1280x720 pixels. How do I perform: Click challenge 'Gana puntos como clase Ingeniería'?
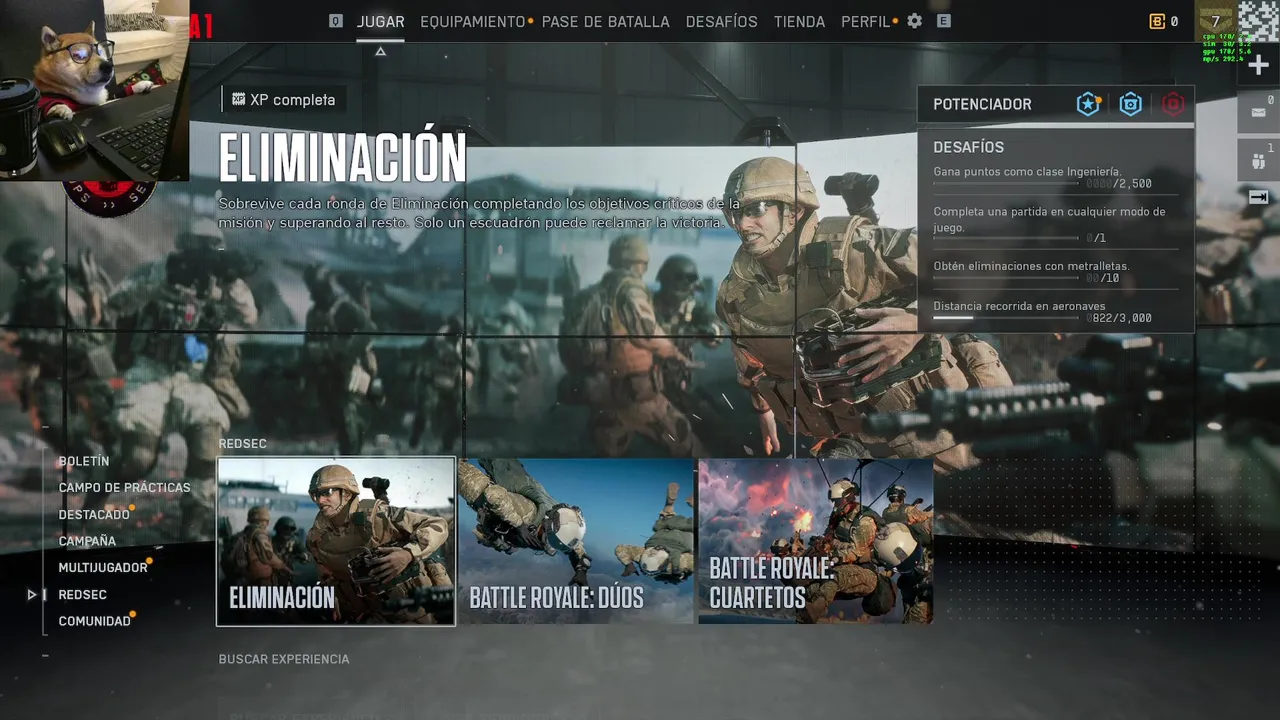tap(1027, 171)
